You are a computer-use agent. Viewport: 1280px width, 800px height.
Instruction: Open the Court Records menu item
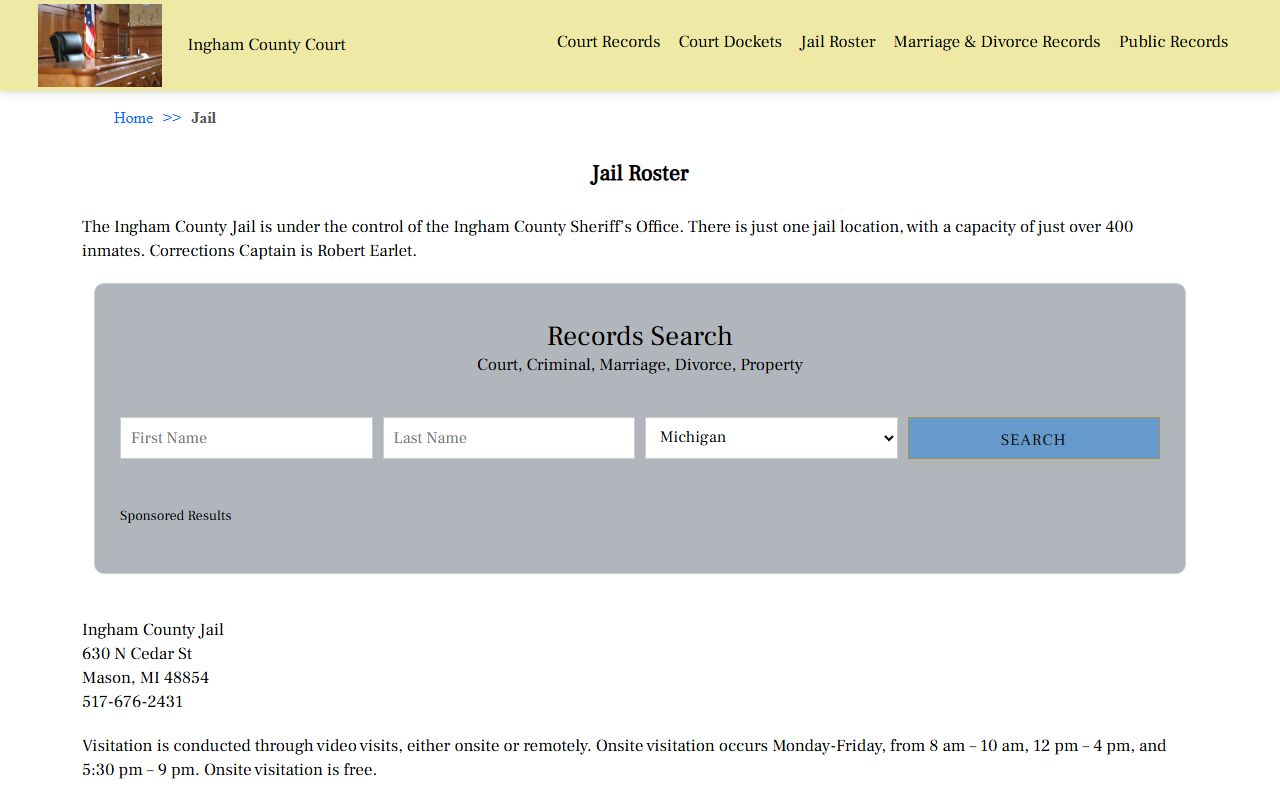point(608,42)
